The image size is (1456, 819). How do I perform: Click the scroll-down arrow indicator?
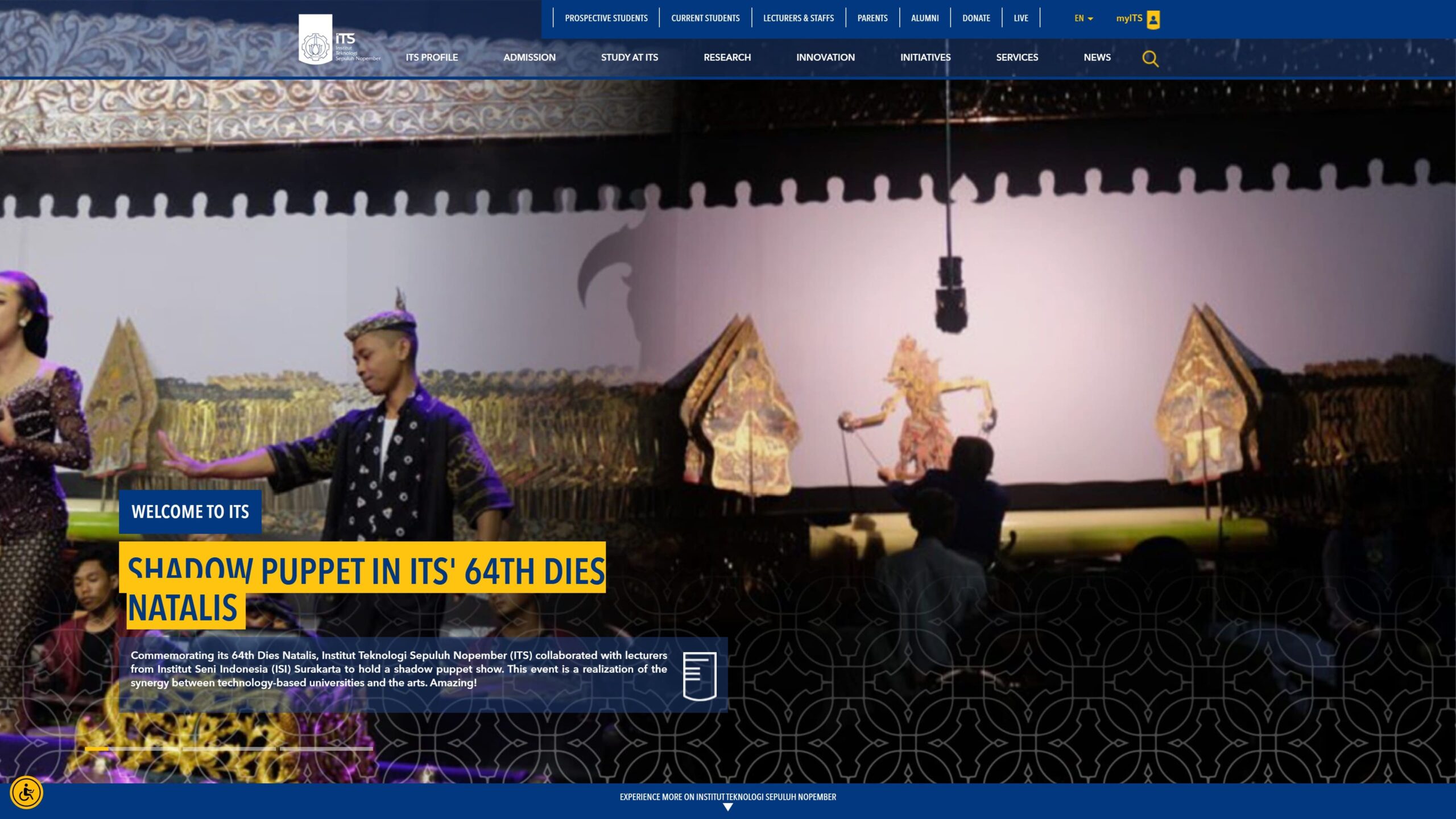tap(728, 808)
